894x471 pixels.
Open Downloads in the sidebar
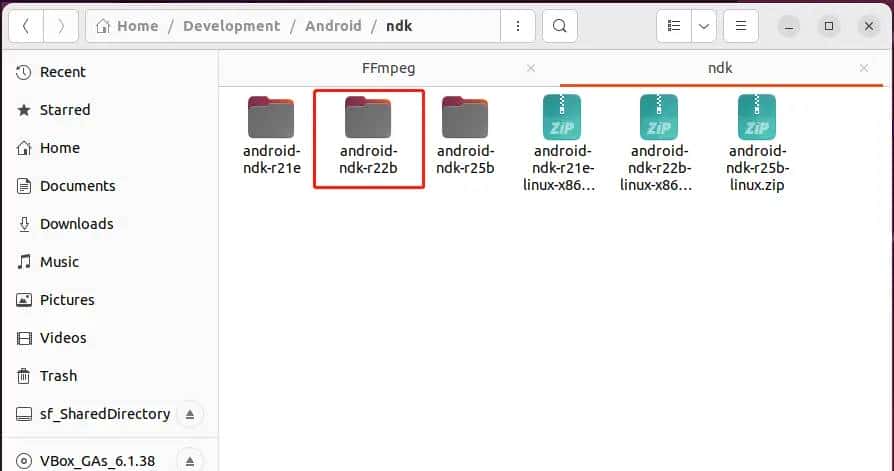(x=109, y=224)
